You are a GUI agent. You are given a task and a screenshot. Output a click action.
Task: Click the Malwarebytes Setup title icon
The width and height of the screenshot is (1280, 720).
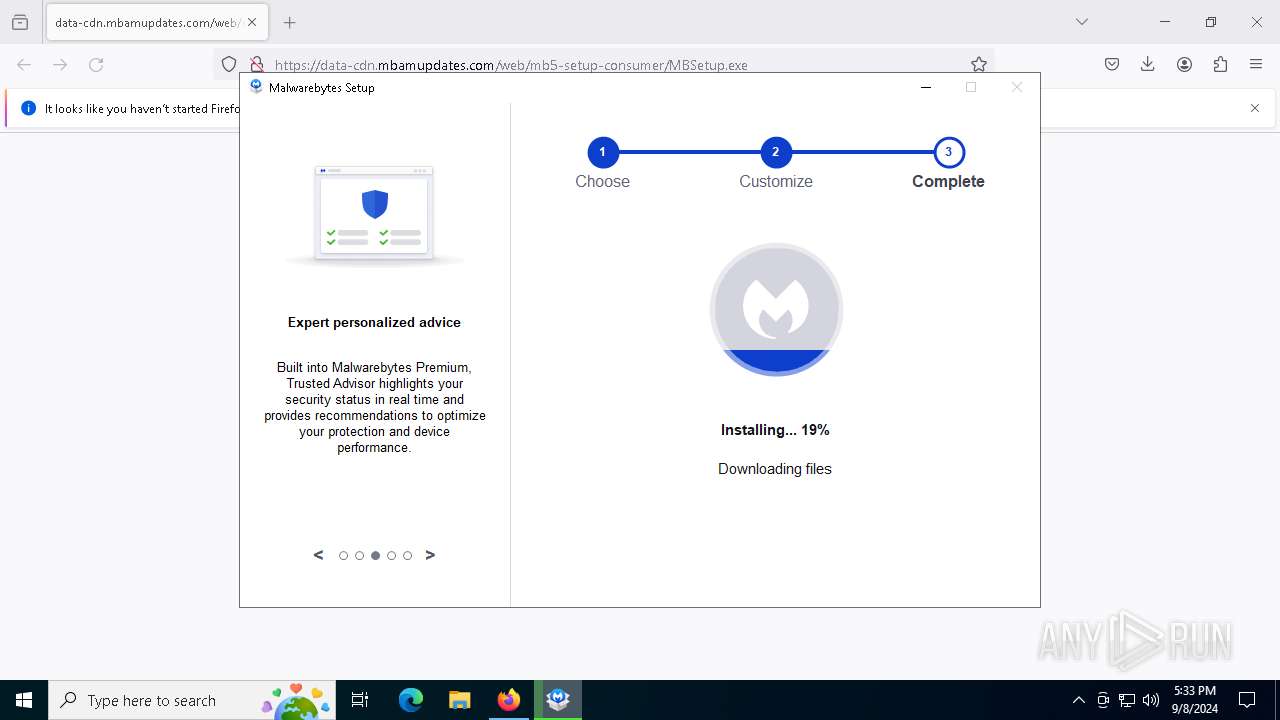coord(256,87)
